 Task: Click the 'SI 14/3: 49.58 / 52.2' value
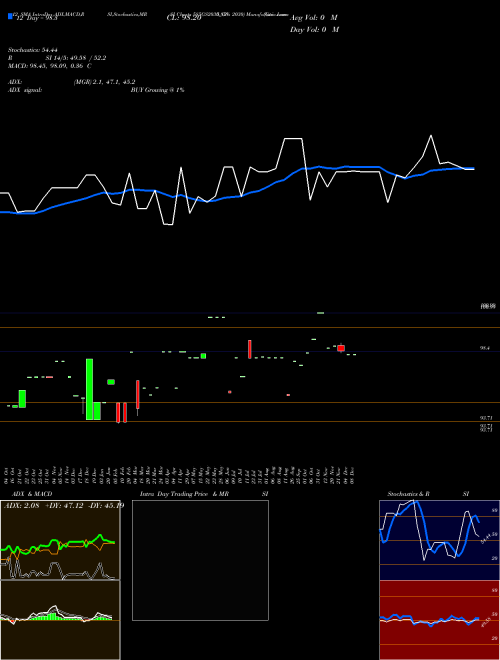click(76, 58)
